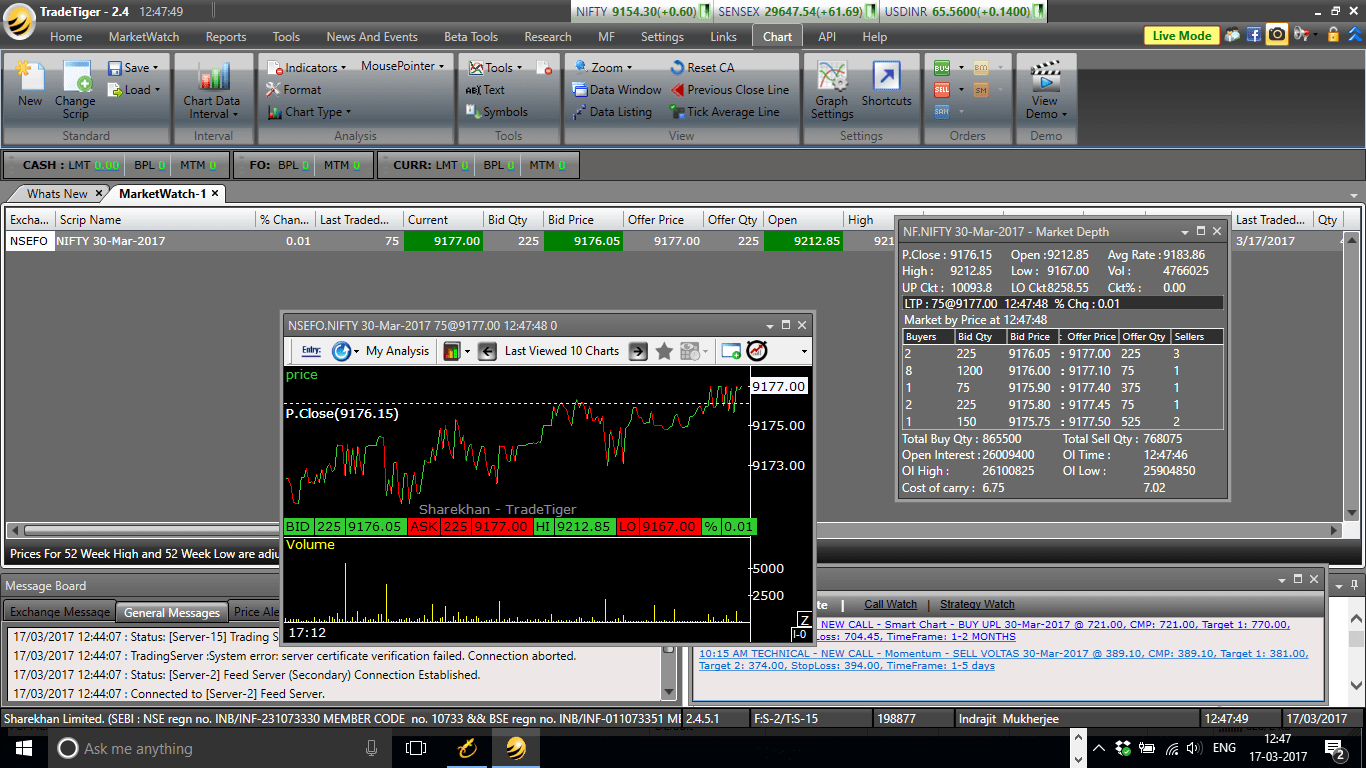
Task: Switch to the Whats New tab
Action: [57, 193]
